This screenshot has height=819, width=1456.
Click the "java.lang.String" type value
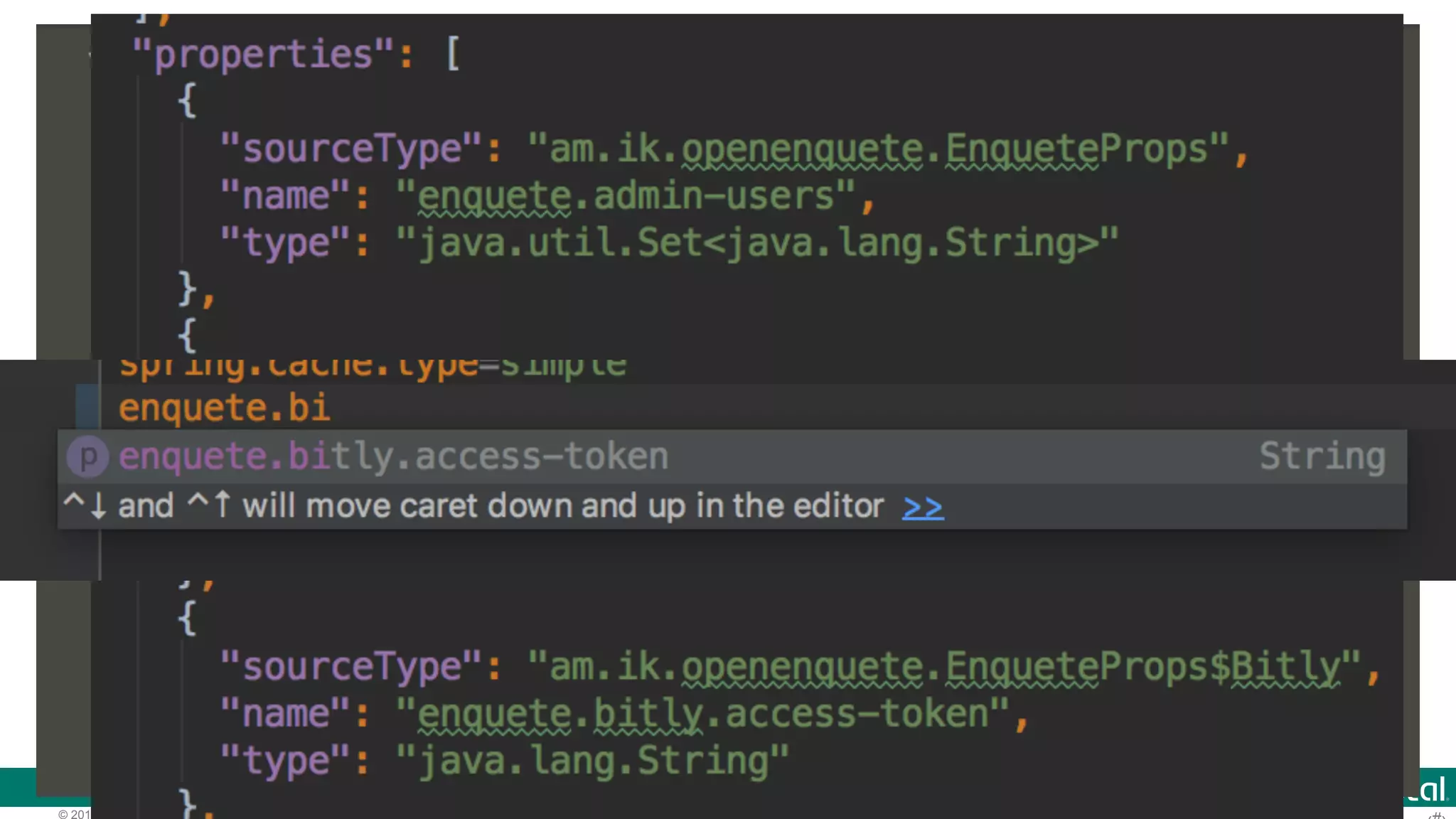593,761
